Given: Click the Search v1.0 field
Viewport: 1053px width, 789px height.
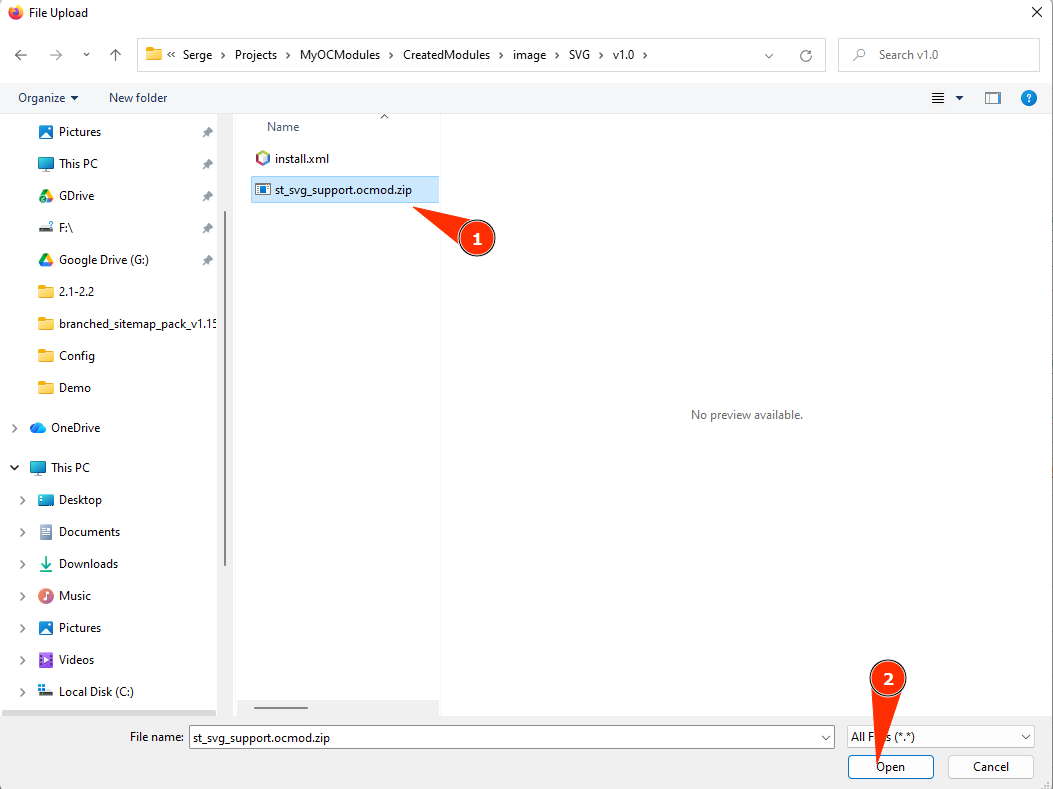Looking at the screenshot, I should click(x=938, y=55).
